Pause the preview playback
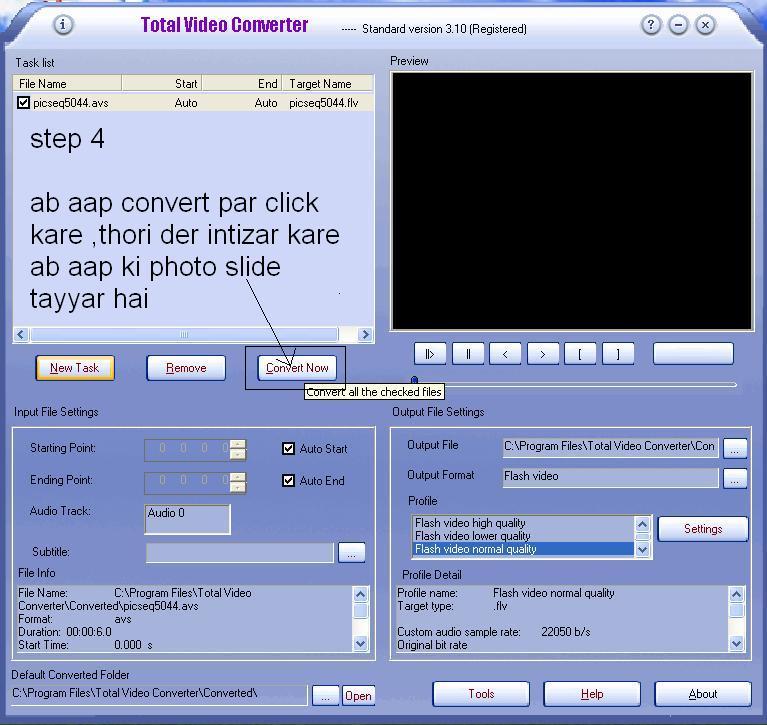The image size is (767, 725). tap(468, 354)
